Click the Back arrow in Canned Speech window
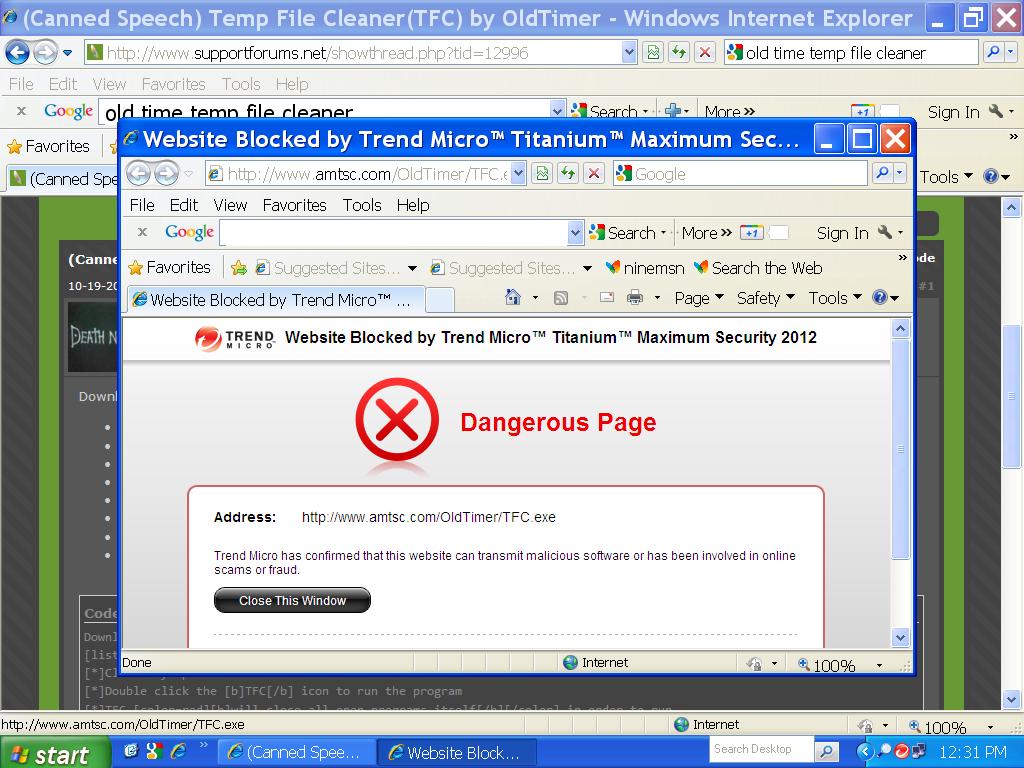The height and width of the screenshot is (768, 1024). point(17,52)
